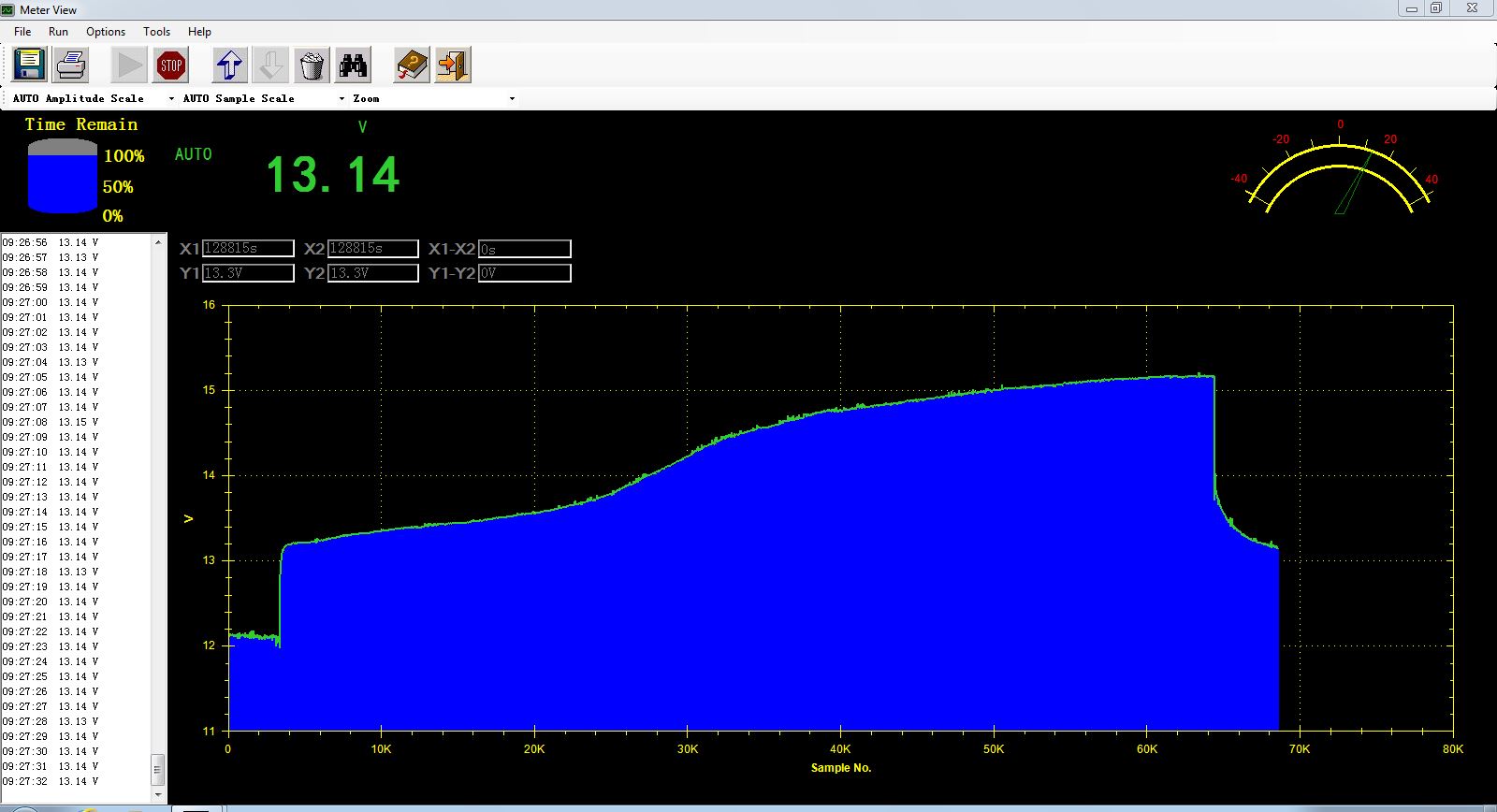Image resolution: width=1497 pixels, height=812 pixels.
Task: Click the log list scrollbar thumb
Action: click(158, 770)
